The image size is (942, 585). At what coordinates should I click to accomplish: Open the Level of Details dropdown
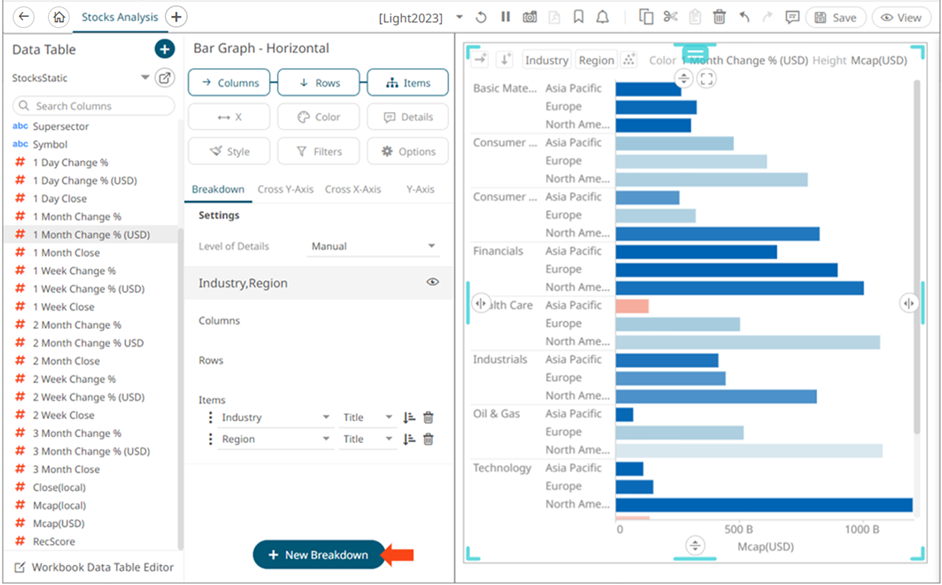(373, 246)
